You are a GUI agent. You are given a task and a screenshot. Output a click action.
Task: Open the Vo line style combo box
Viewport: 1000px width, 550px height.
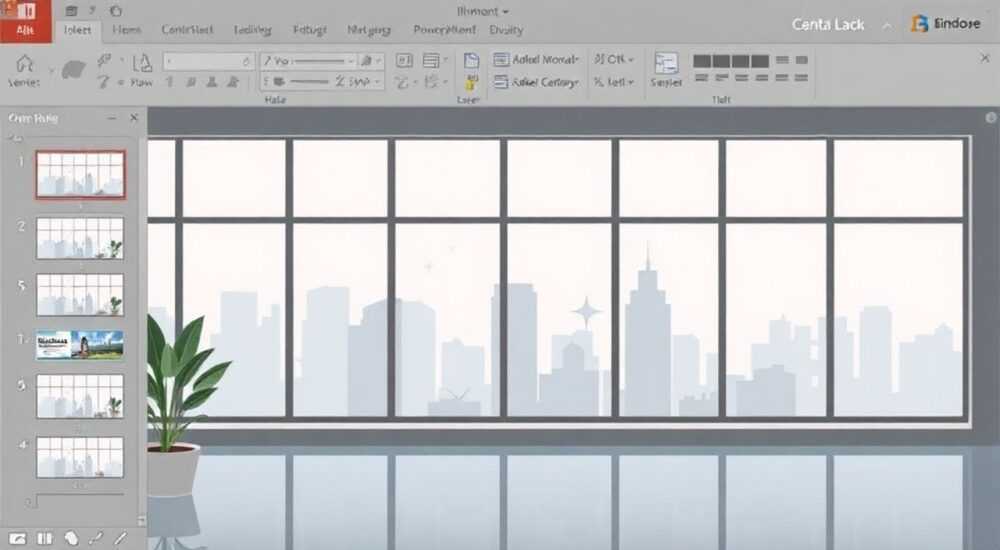pos(309,61)
